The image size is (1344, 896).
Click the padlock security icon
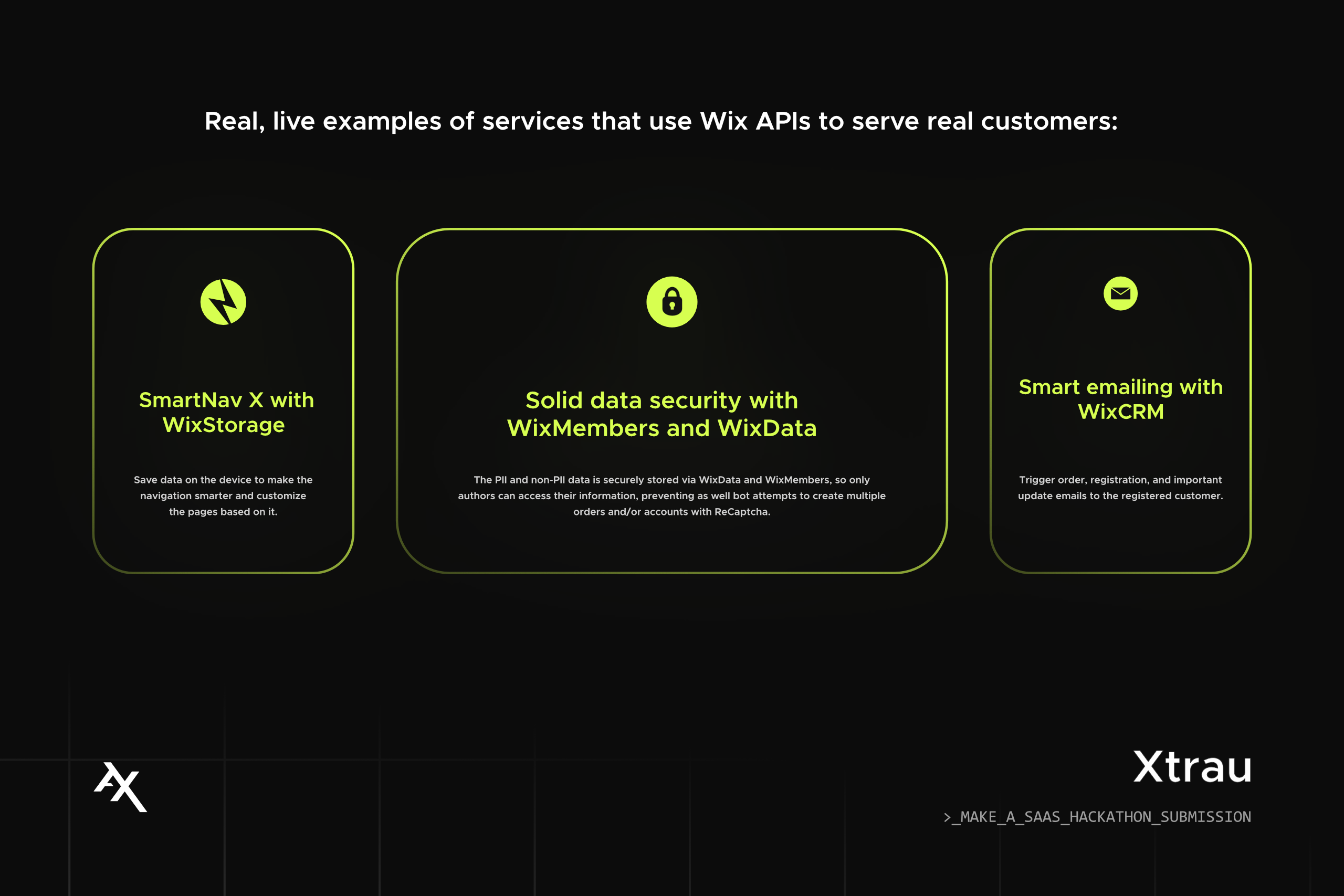click(671, 302)
